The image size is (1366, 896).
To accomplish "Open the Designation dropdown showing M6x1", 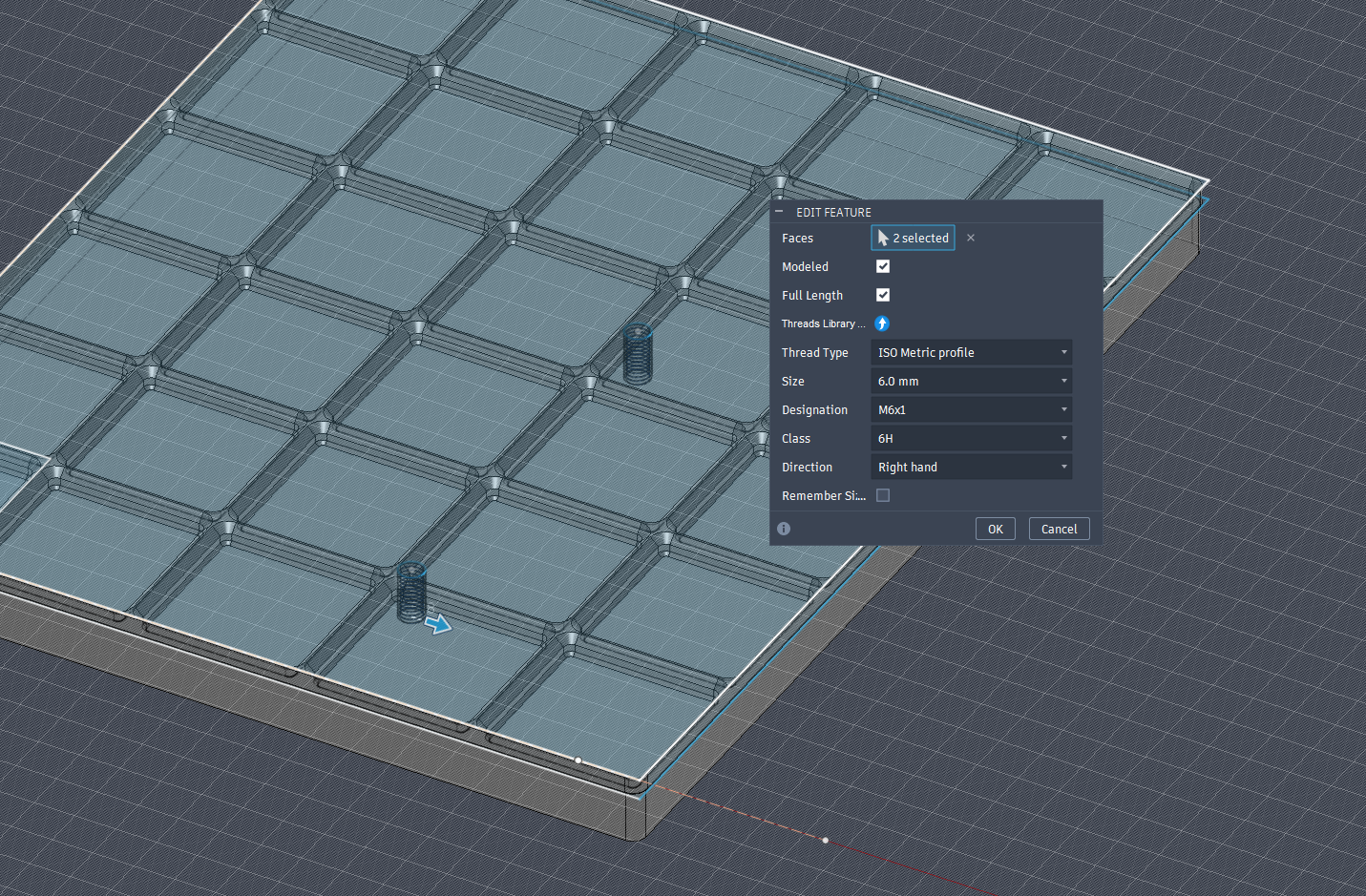I will [x=972, y=409].
